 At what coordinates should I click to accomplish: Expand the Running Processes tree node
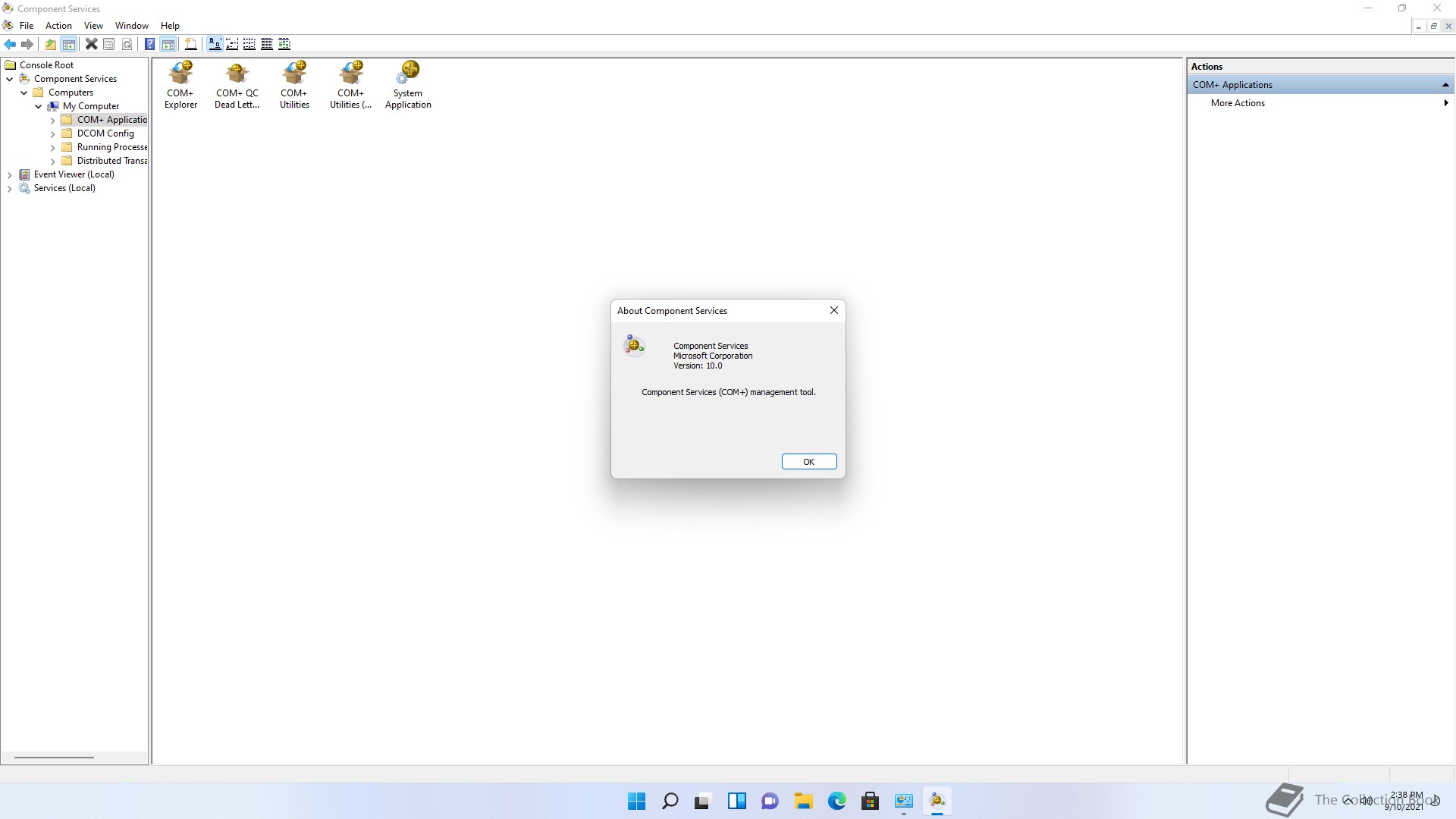coord(52,147)
